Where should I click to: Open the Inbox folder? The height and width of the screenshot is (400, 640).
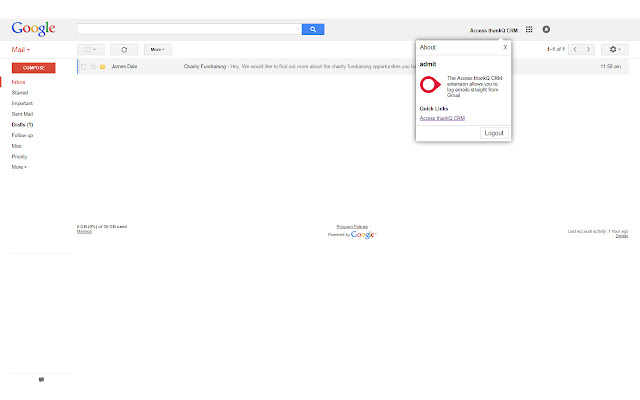[18, 82]
